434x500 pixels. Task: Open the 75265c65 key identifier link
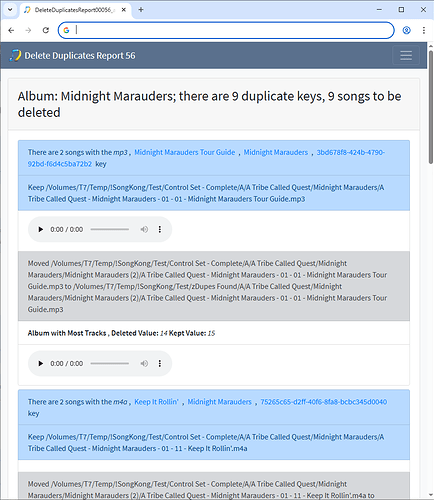324,402
